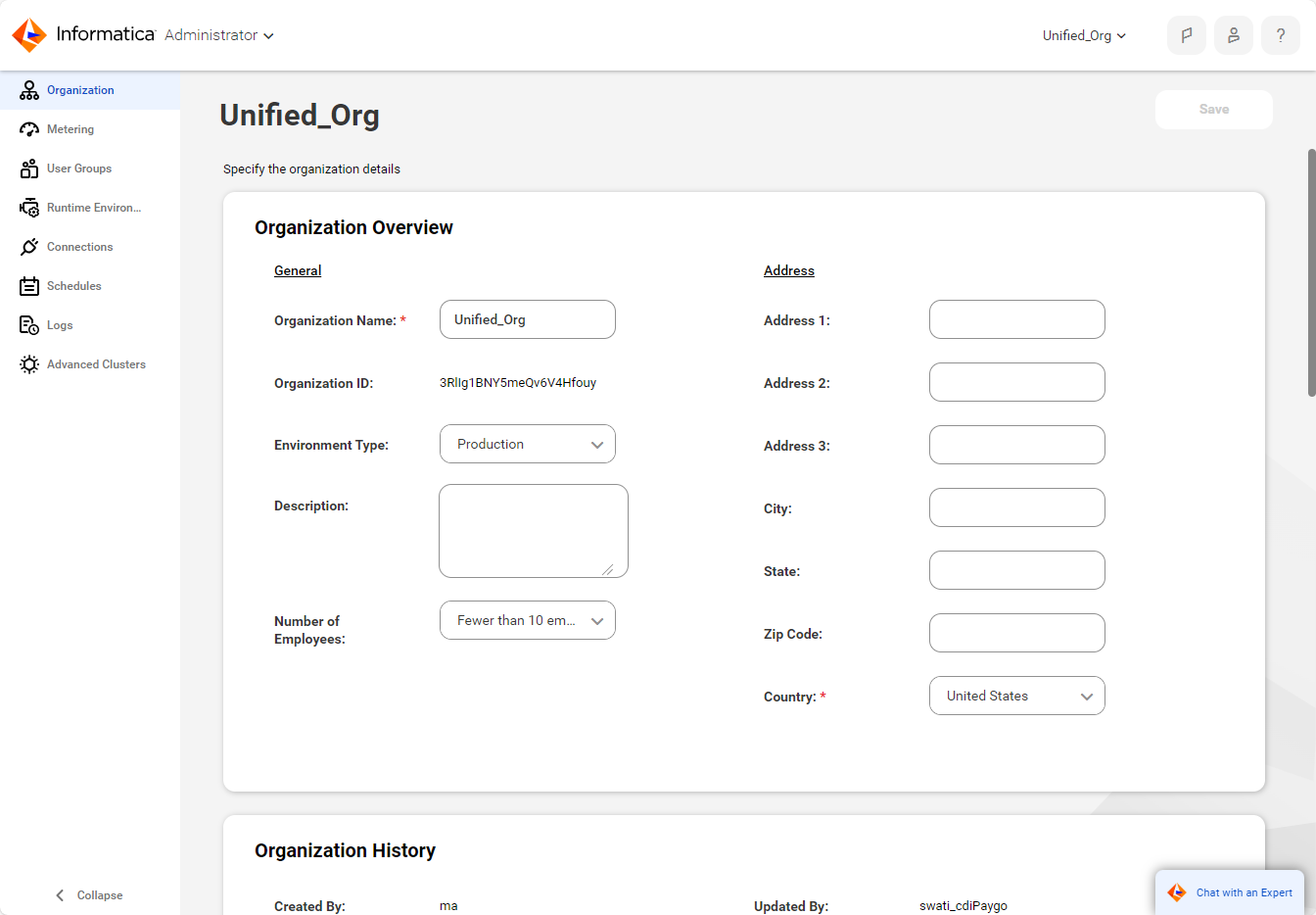Click the Unified_Org page title
This screenshot has width=1316, height=915.
(300, 116)
